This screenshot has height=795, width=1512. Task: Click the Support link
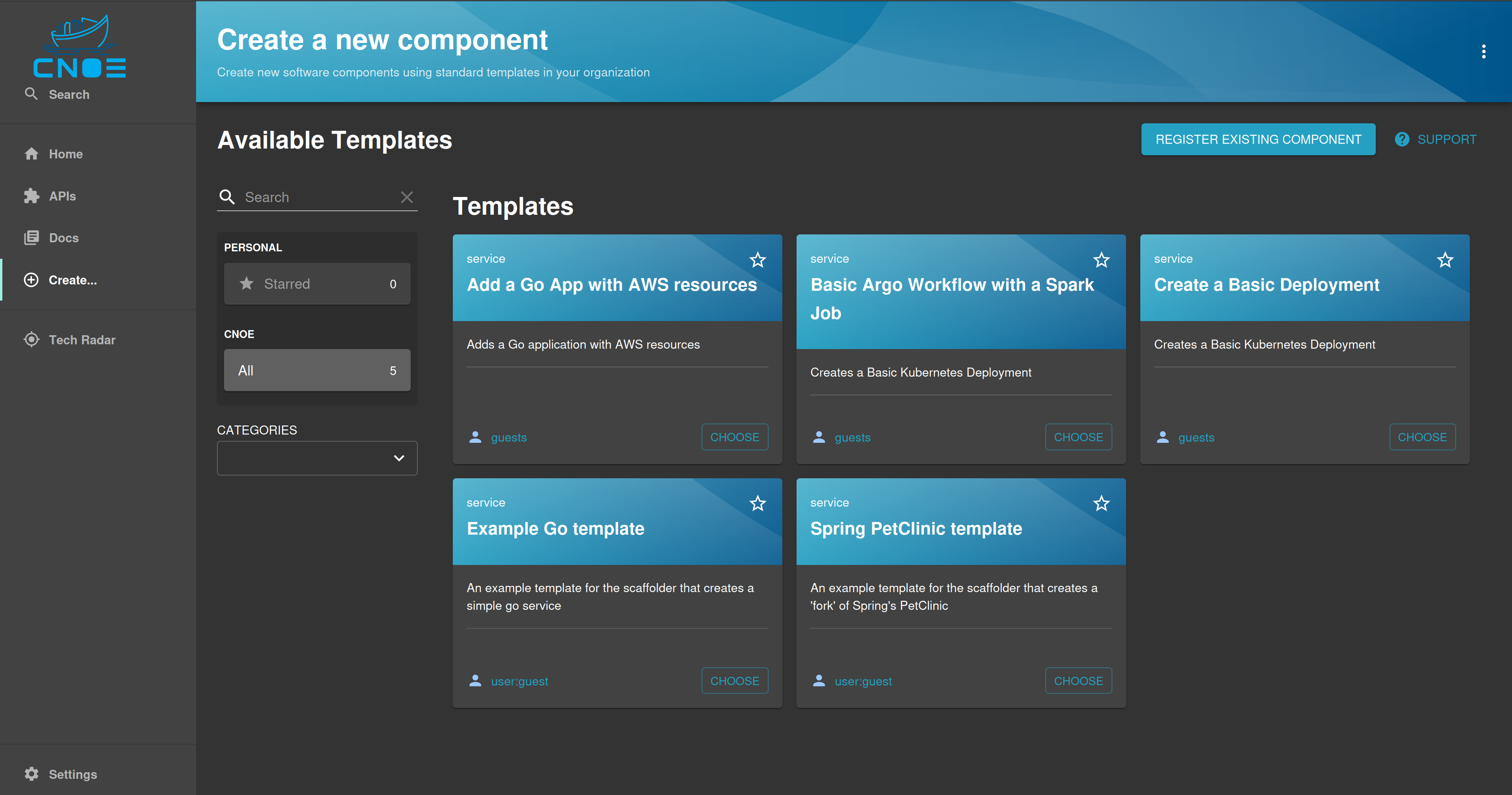tap(1435, 139)
